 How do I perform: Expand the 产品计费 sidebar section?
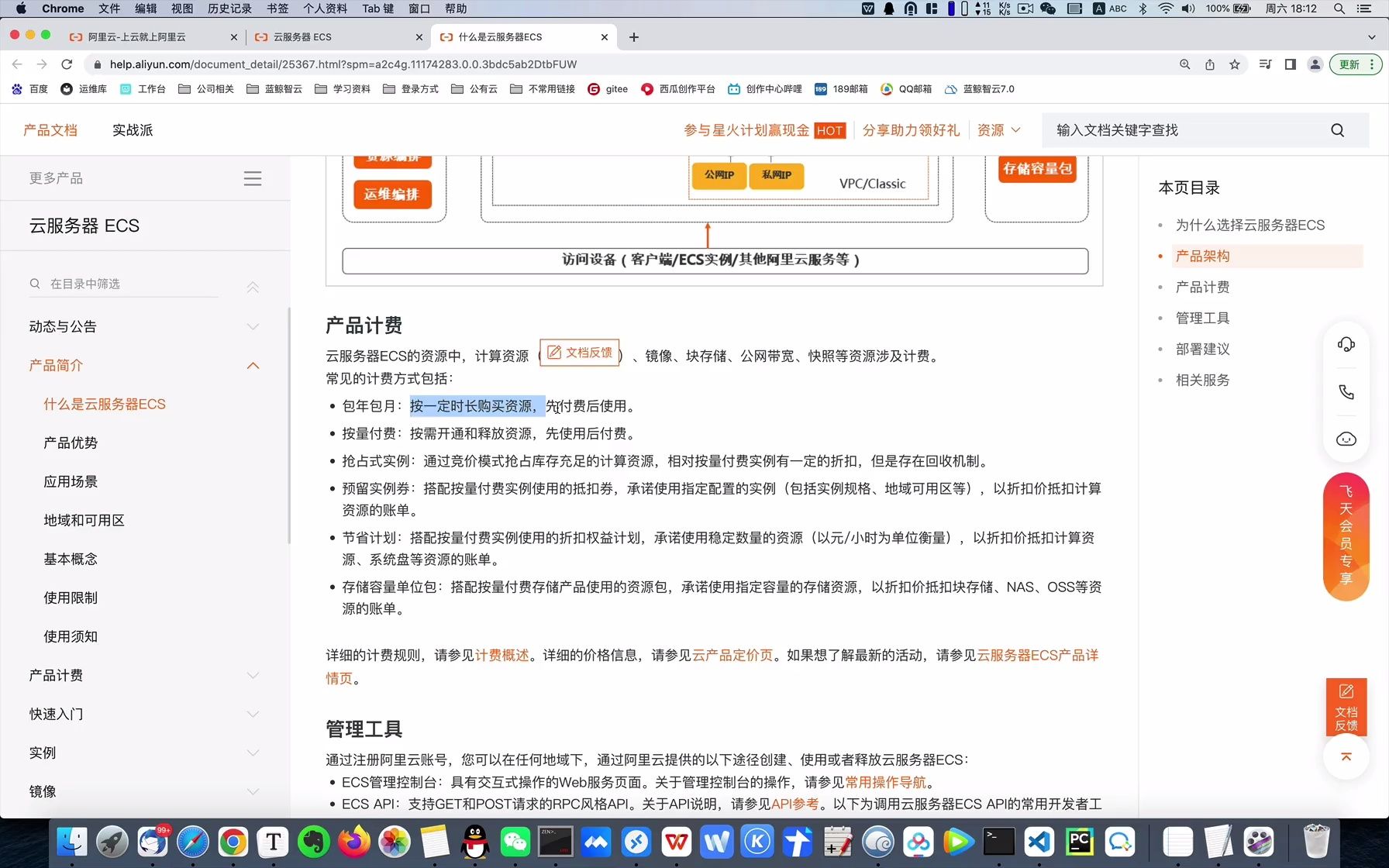(x=253, y=676)
